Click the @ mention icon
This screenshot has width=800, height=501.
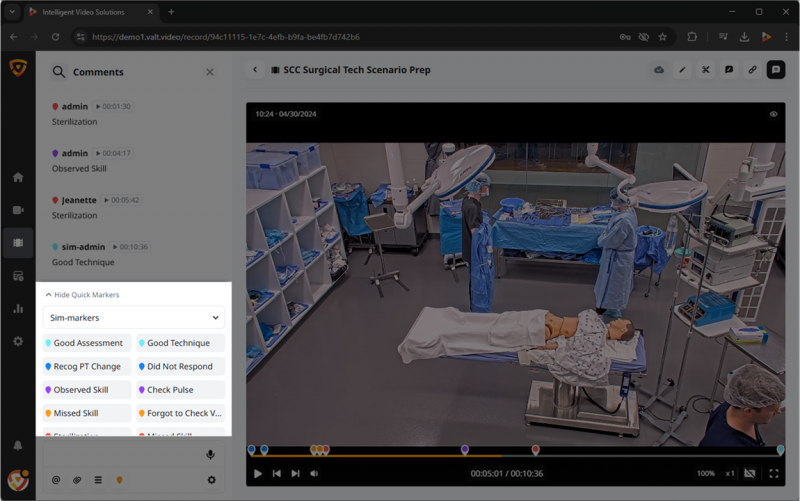pyautogui.click(x=56, y=480)
